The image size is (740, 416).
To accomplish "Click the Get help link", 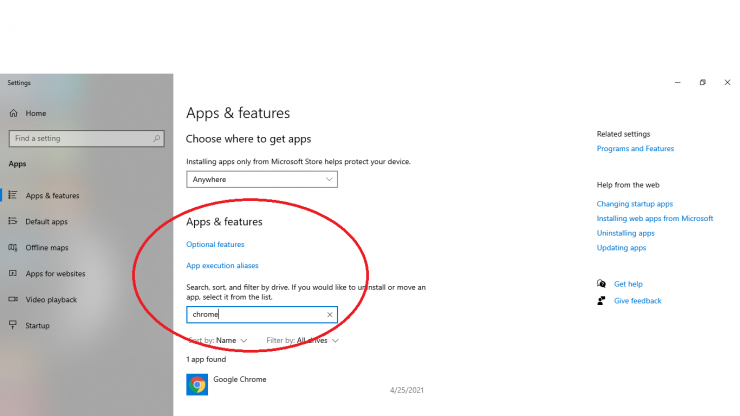I will (x=628, y=284).
